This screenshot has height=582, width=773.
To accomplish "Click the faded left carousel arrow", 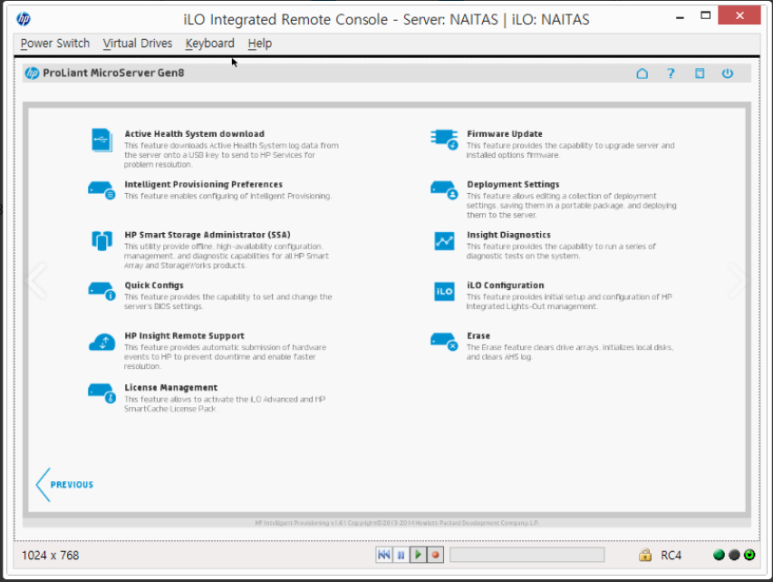I will (37, 280).
